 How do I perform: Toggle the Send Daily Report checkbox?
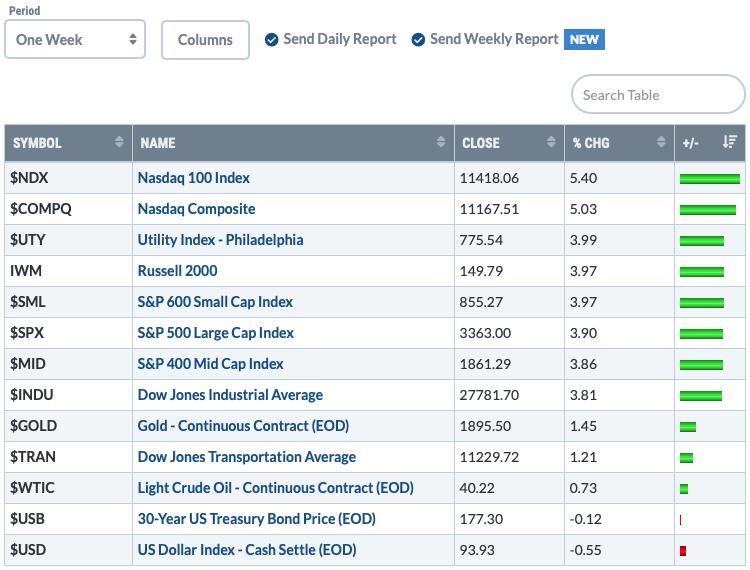pyautogui.click(x=271, y=40)
